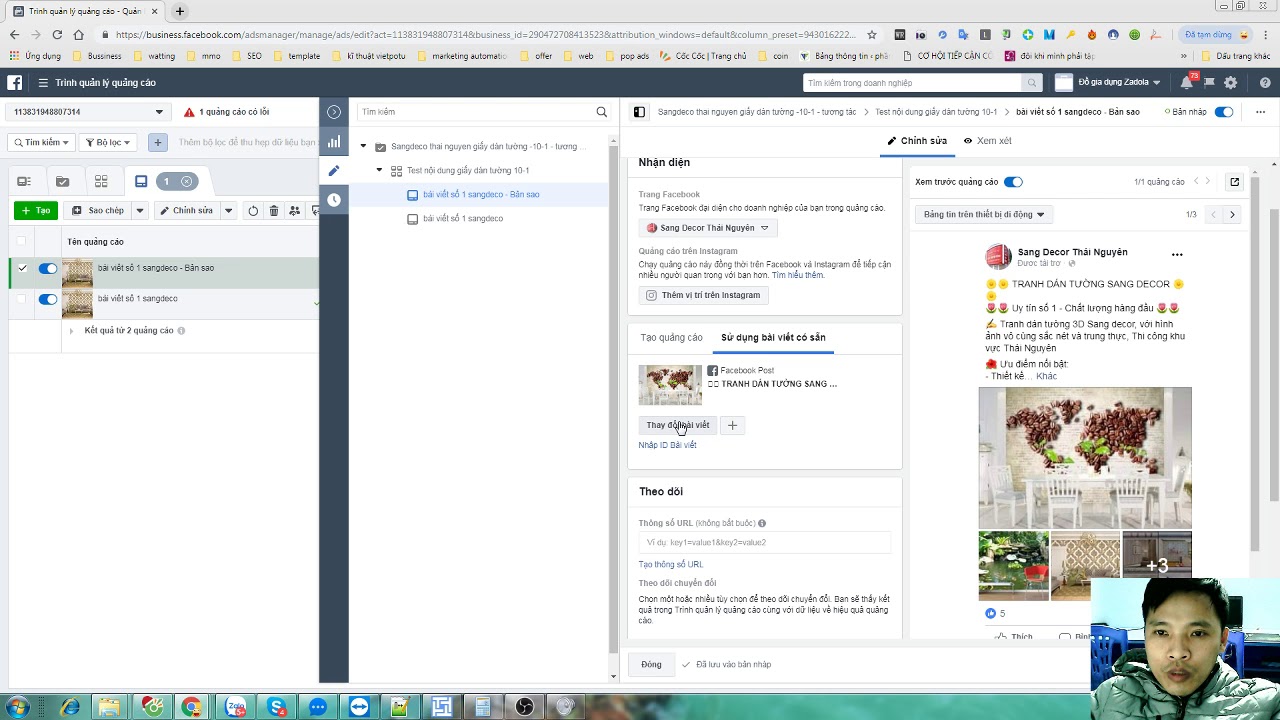The width and height of the screenshot is (1280, 720).
Task: Click the Đóng button
Action: [651, 664]
